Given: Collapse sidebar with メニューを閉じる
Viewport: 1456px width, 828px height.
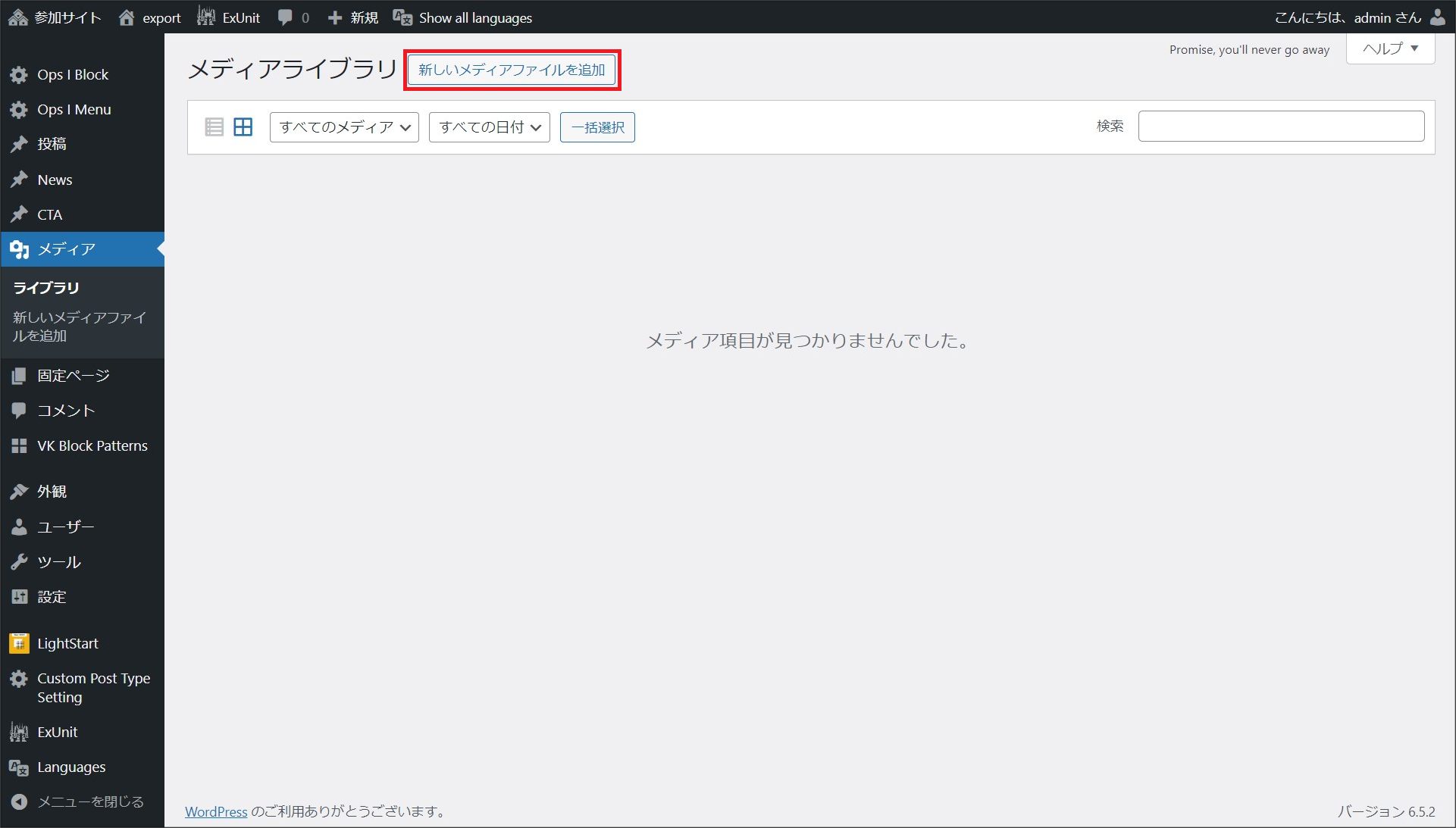Looking at the screenshot, I should click(x=89, y=801).
